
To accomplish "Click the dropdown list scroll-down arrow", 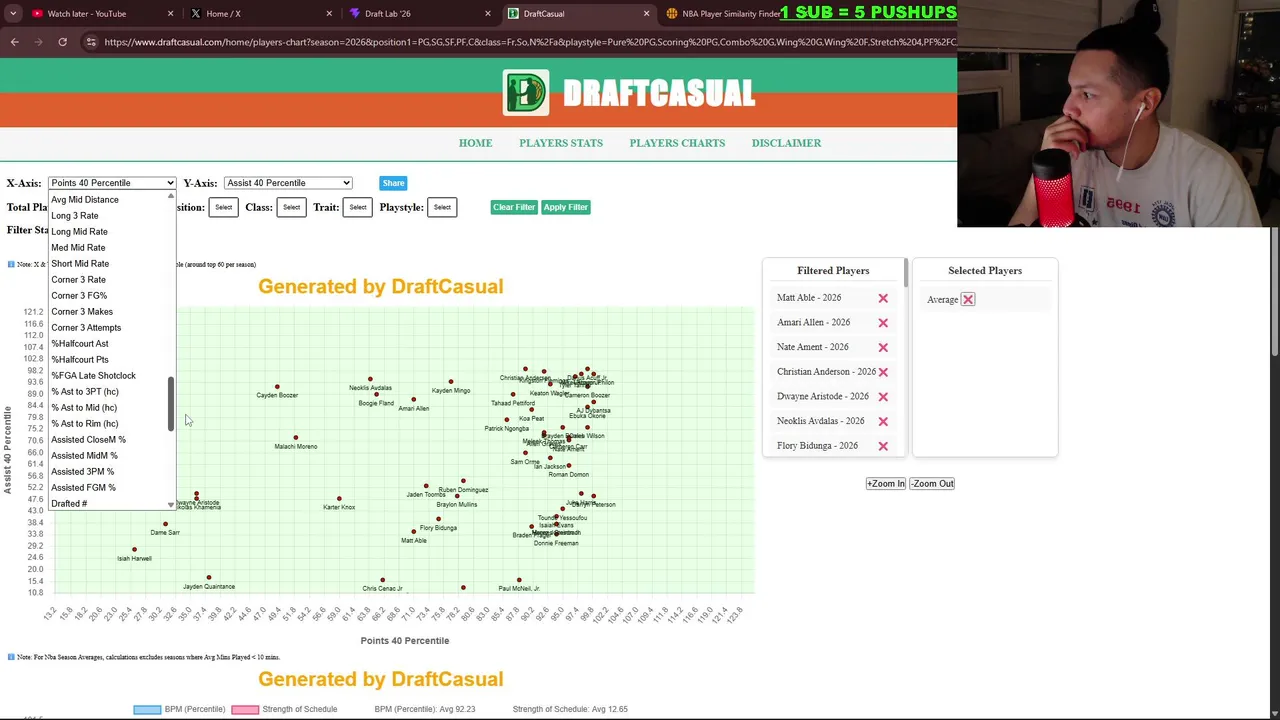I will 171,505.
